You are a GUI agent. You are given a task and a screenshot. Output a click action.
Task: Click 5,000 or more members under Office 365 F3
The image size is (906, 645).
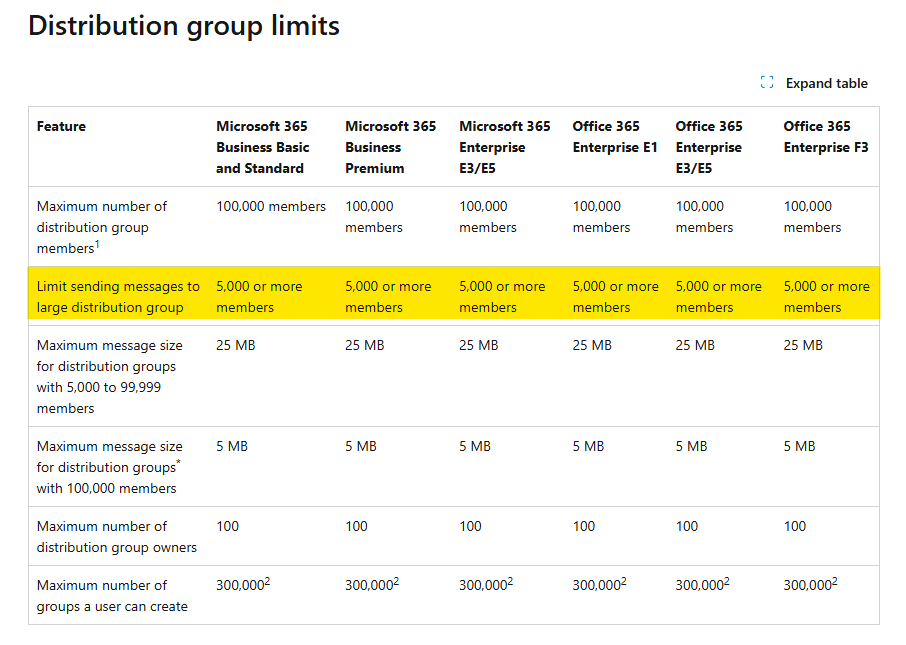826,296
